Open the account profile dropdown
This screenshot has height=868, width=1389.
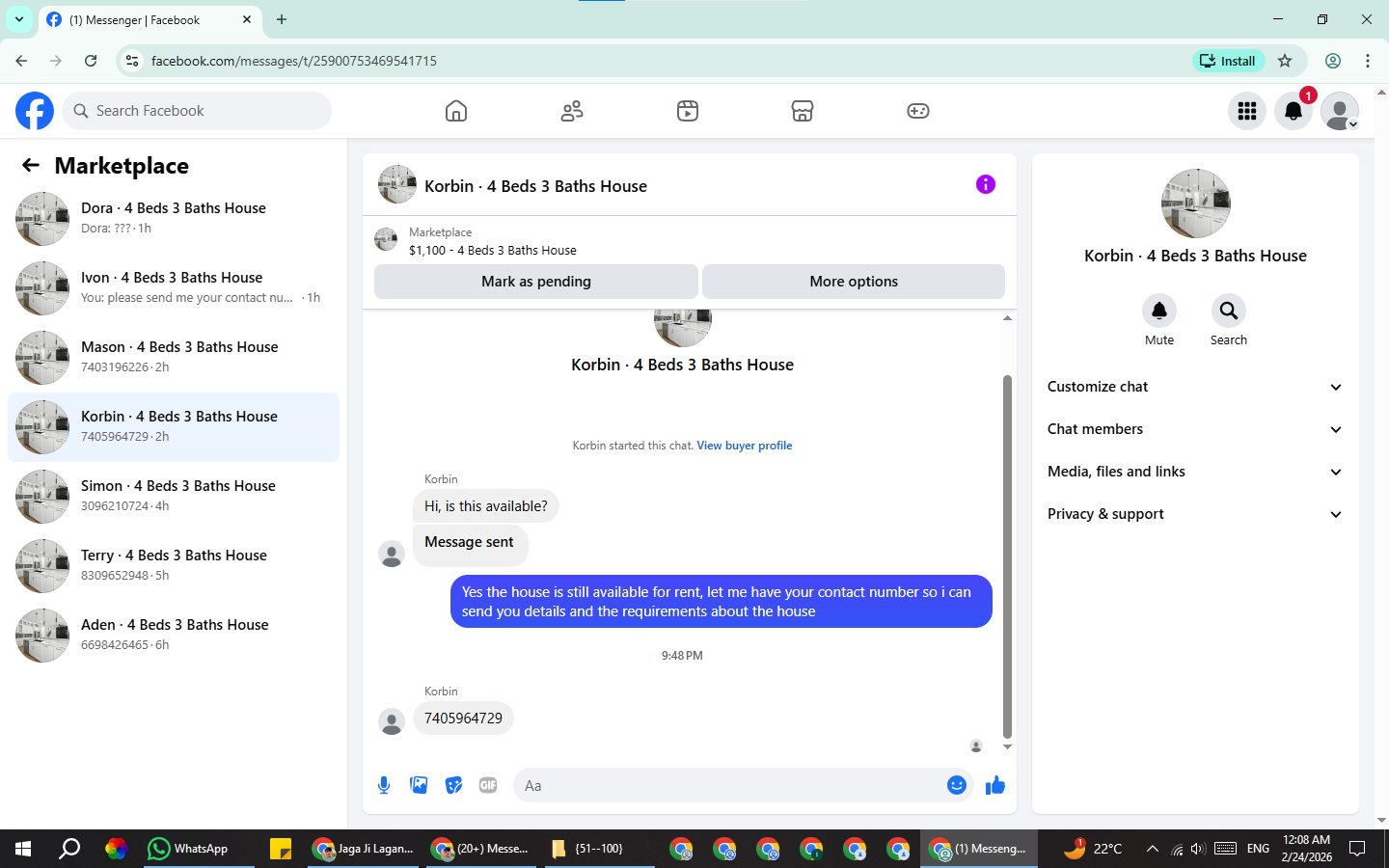tap(1340, 111)
